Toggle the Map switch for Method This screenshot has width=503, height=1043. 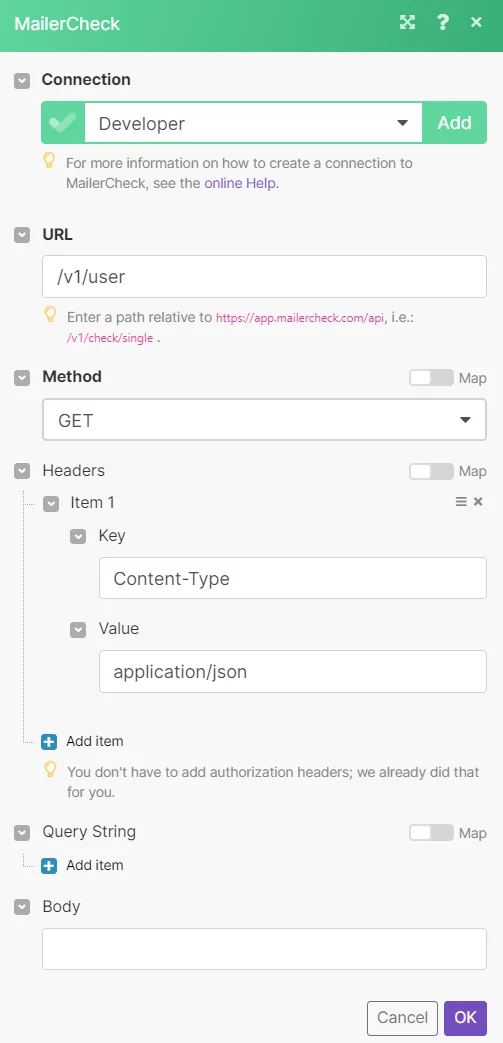[431, 378]
